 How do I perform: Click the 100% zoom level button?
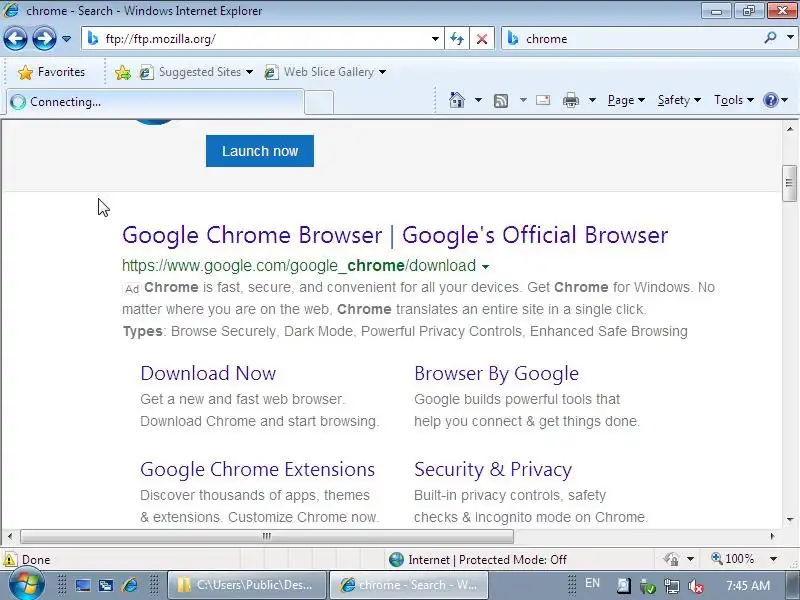[x=733, y=559]
